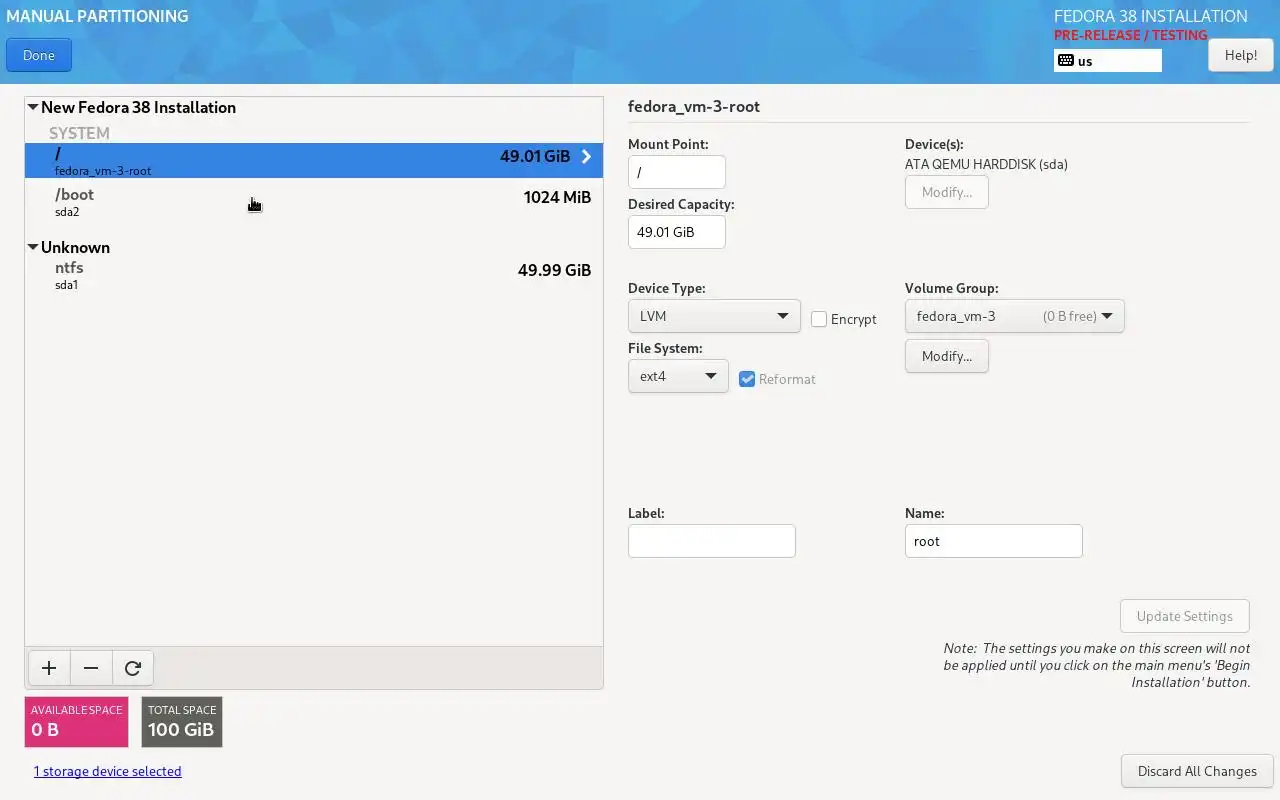
Task: Click the fedora_vm-3-root heading
Action: pos(694,107)
